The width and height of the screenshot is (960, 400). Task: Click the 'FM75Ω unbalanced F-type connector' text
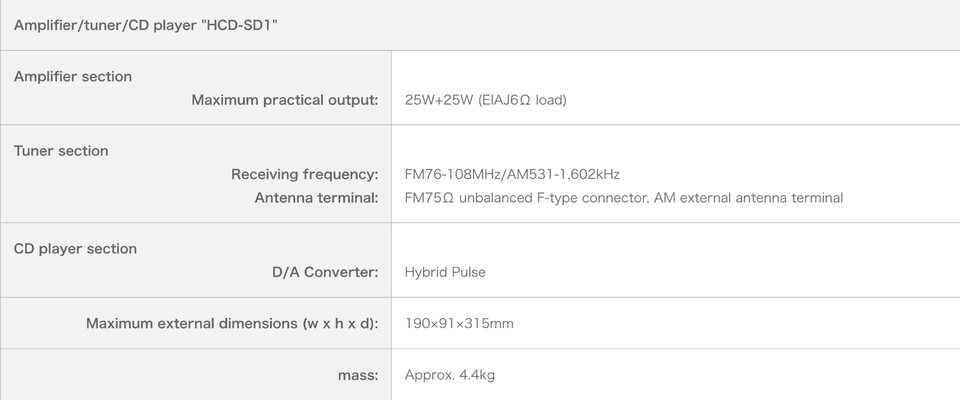tap(524, 198)
